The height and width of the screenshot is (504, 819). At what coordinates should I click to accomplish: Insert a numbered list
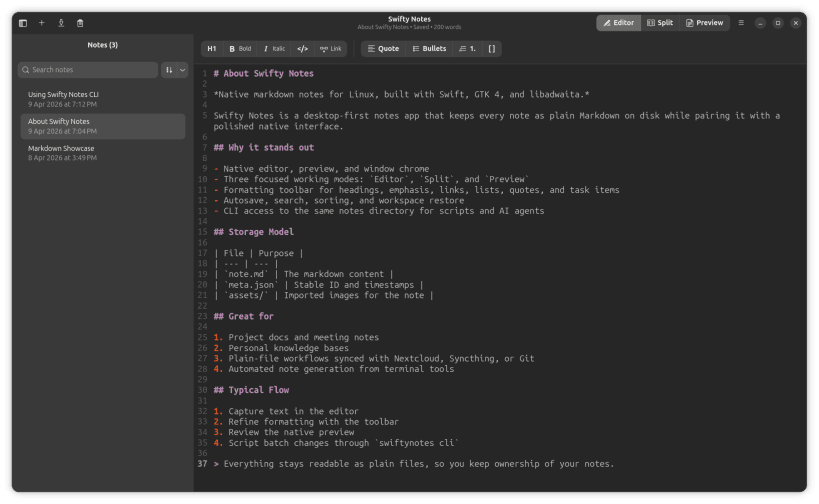point(467,49)
